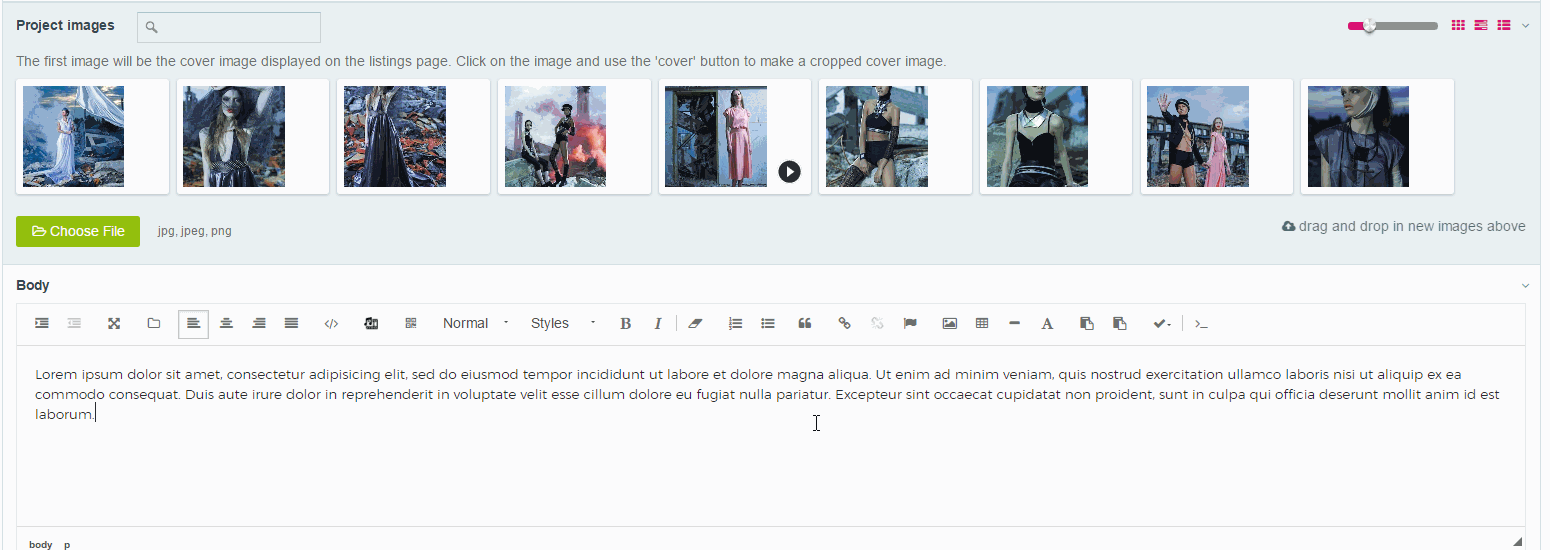Click the thumbnail size slider handle
Image resolution: width=1550 pixels, height=550 pixels.
1369,26
